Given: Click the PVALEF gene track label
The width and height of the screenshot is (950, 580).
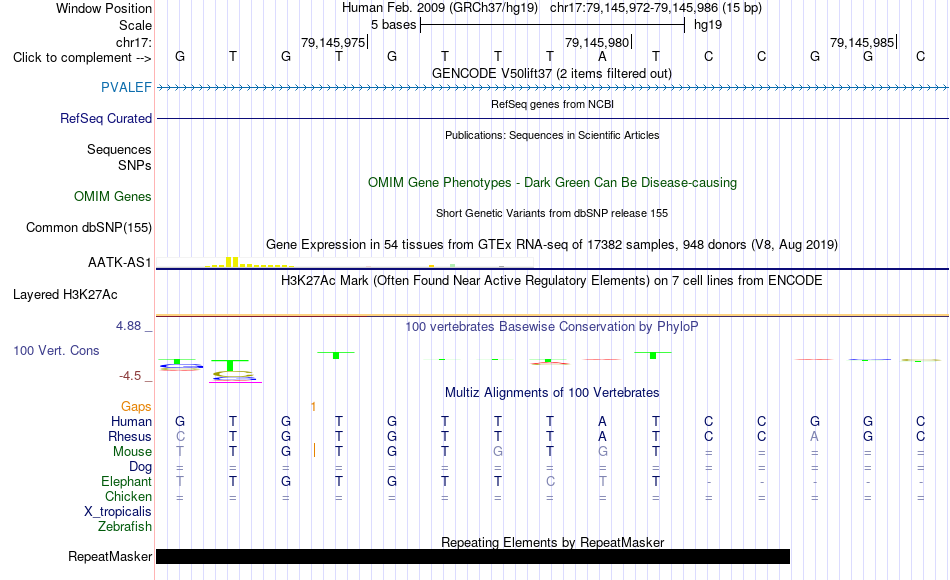Looking at the screenshot, I should click(126, 87).
